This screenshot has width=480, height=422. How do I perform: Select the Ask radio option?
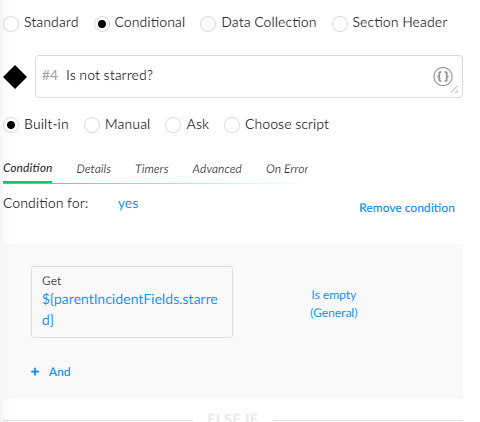[x=173, y=125]
